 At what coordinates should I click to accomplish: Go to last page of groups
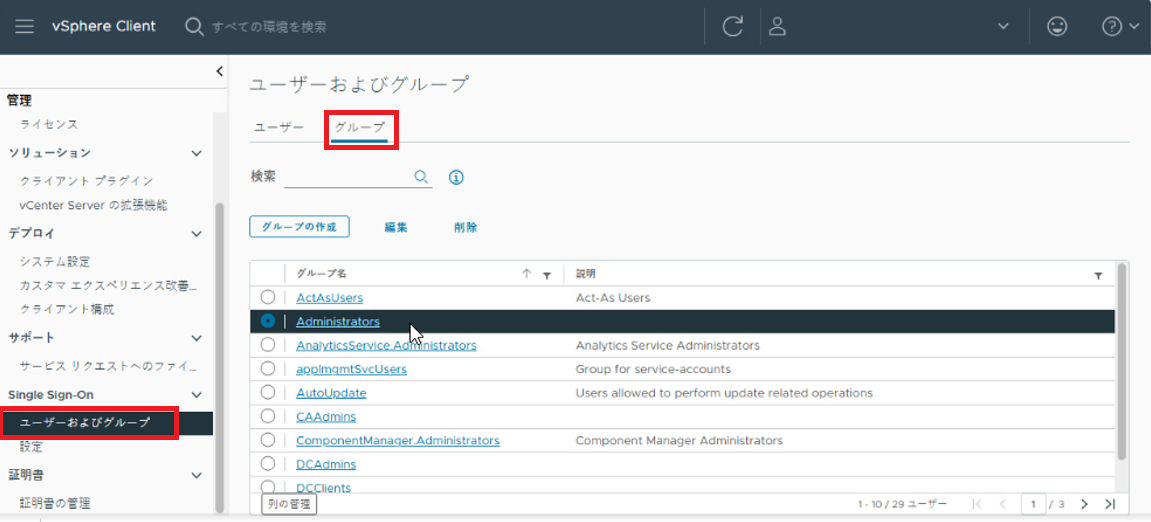(x=1110, y=504)
